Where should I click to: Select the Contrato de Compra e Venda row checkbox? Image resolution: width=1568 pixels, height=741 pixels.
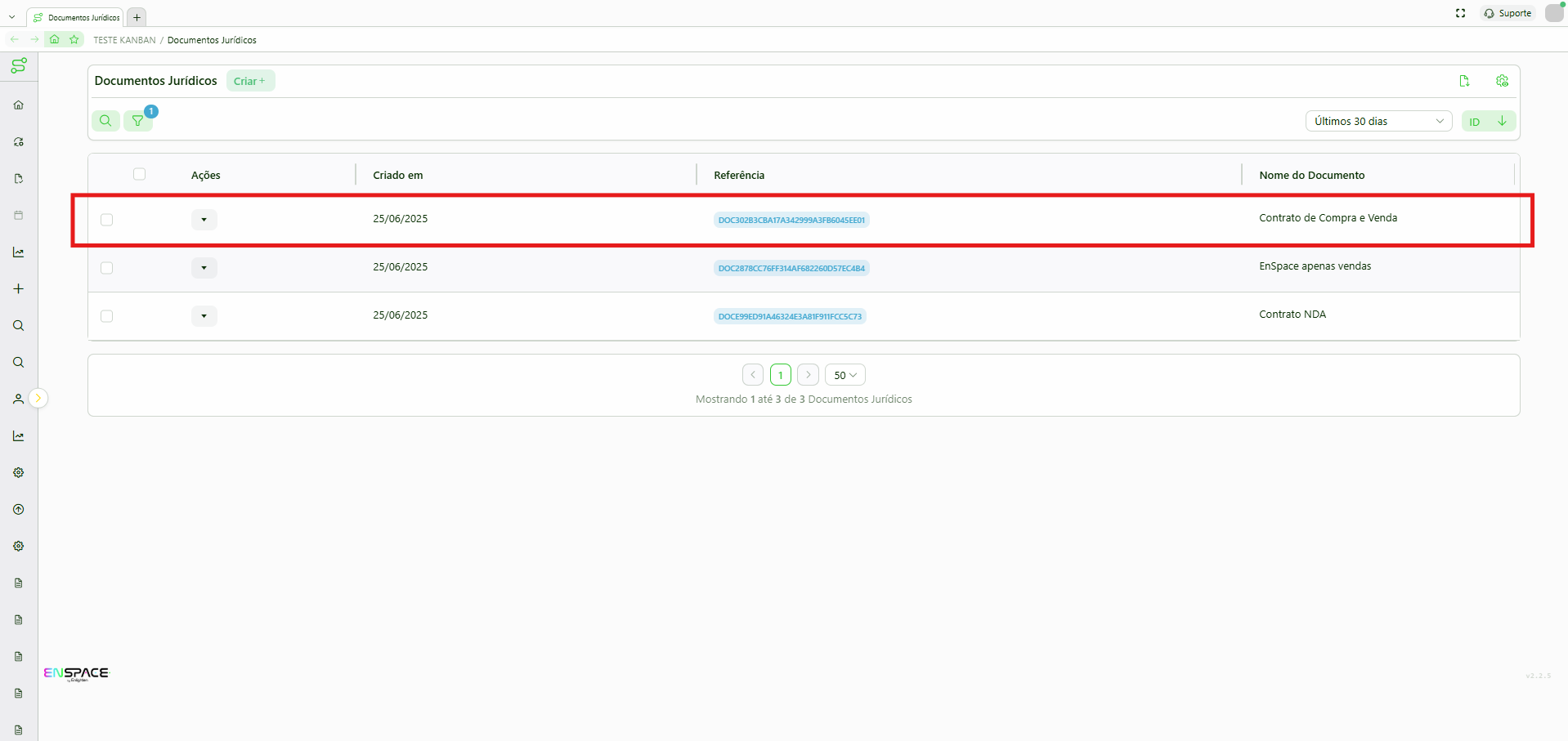tap(107, 220)
